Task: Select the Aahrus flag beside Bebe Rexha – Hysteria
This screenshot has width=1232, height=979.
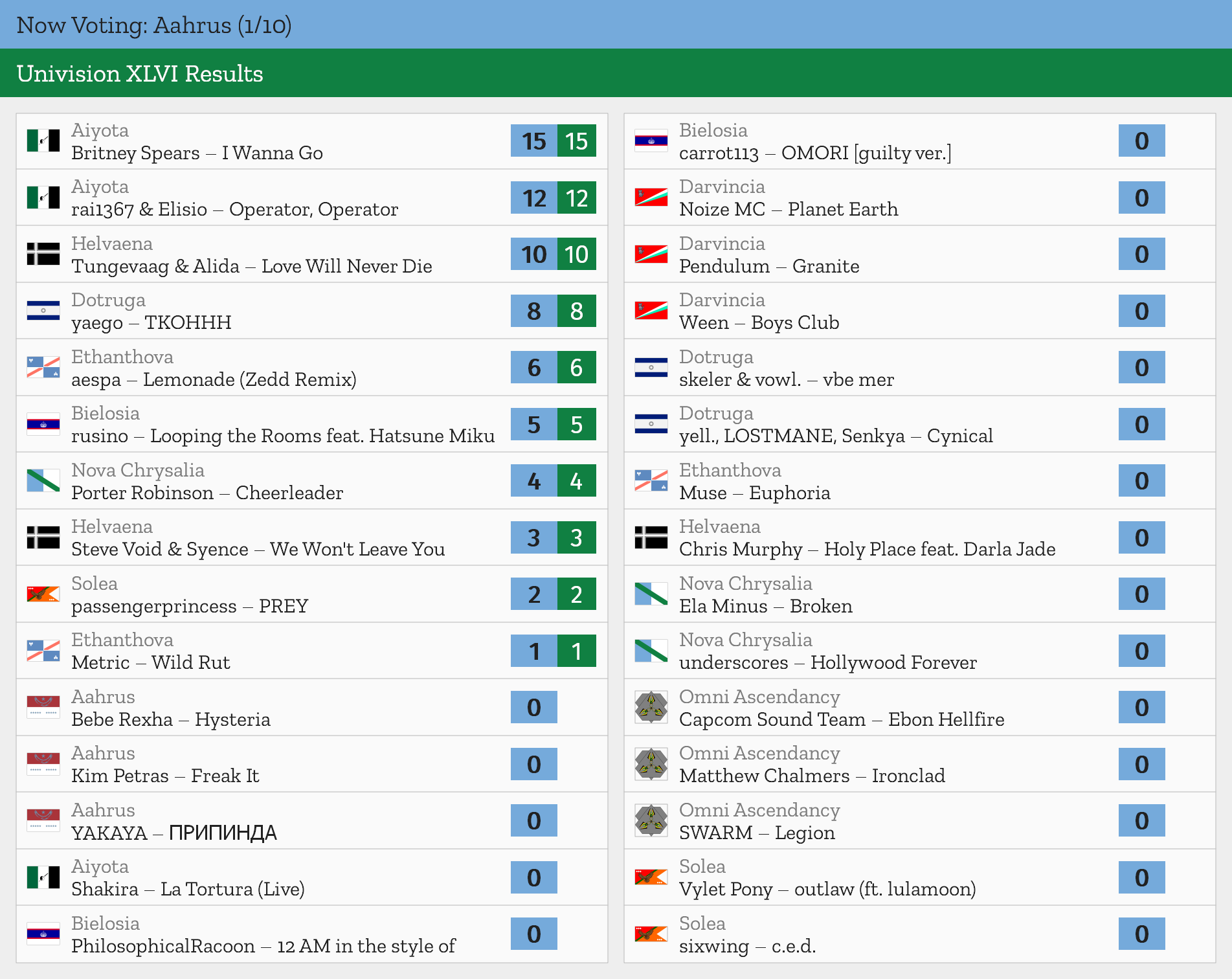Action: [43, 707]
